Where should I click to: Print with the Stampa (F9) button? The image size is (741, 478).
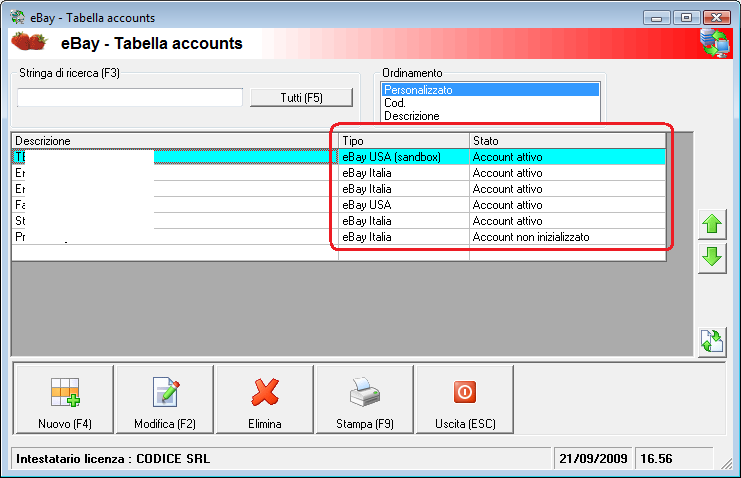(365, 400)
